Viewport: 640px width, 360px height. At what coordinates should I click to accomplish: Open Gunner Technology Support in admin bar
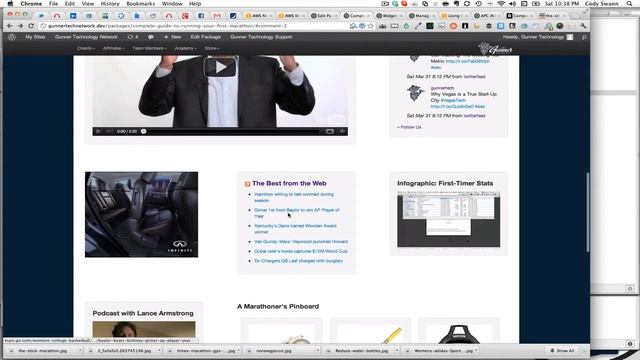tap(261, 37)
